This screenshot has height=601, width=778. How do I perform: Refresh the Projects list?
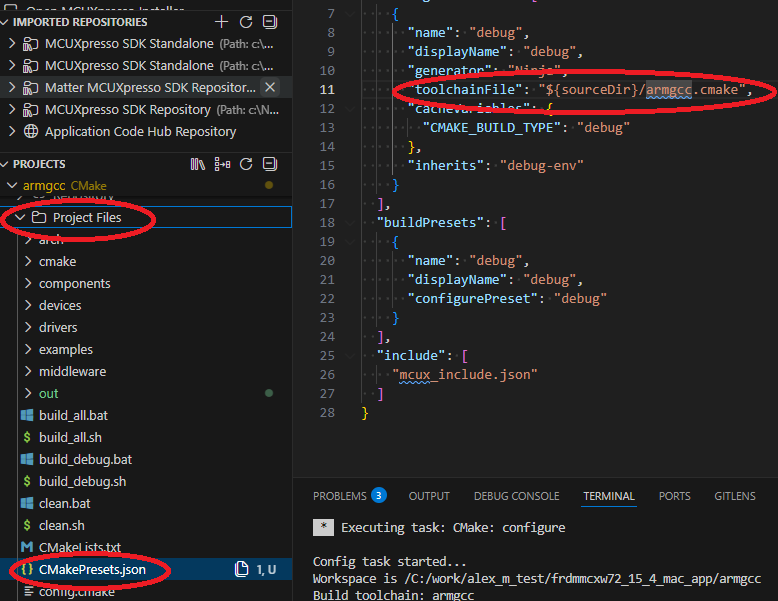point(246,164)
